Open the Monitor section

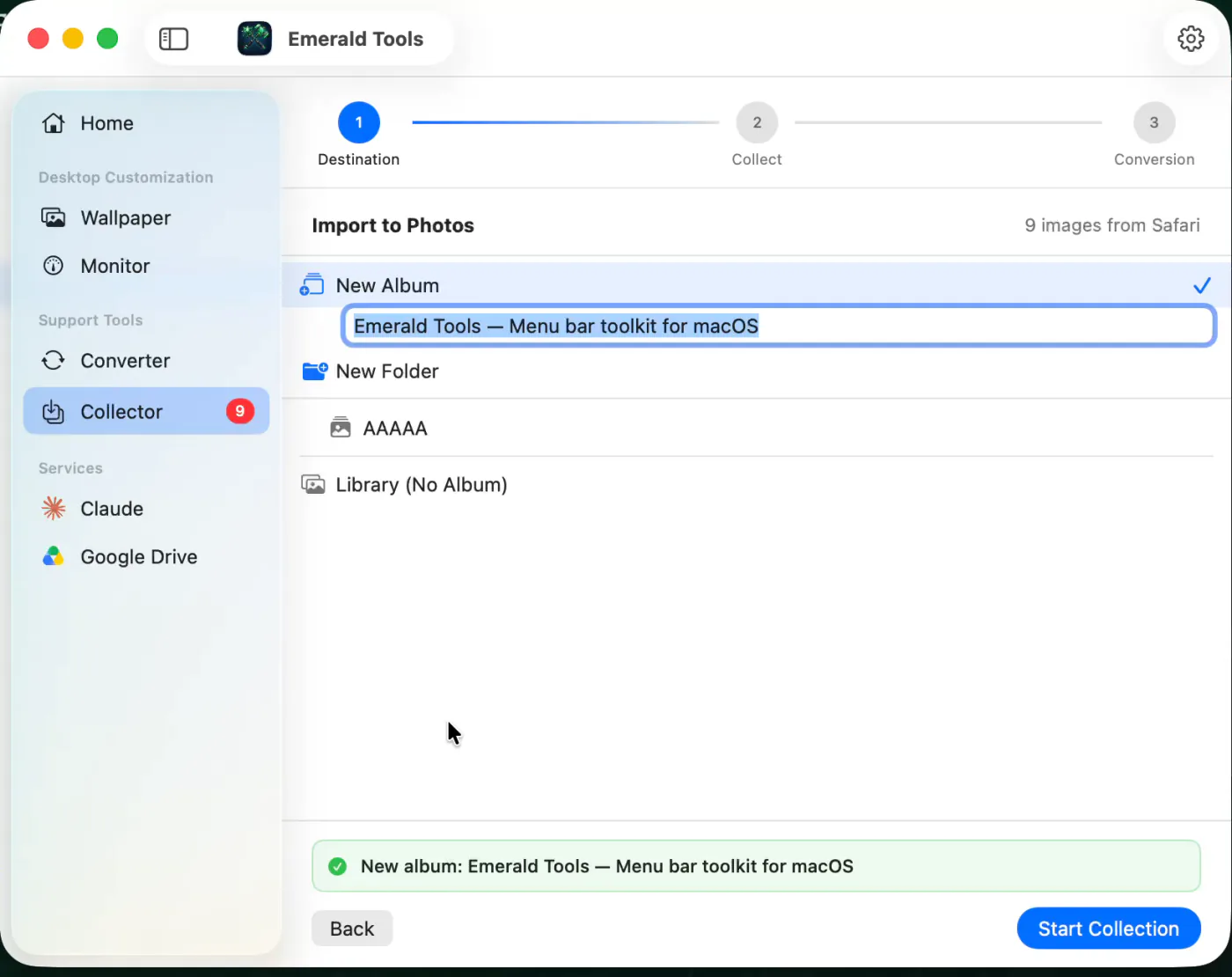pyautogui.click(x=146, y=266)
